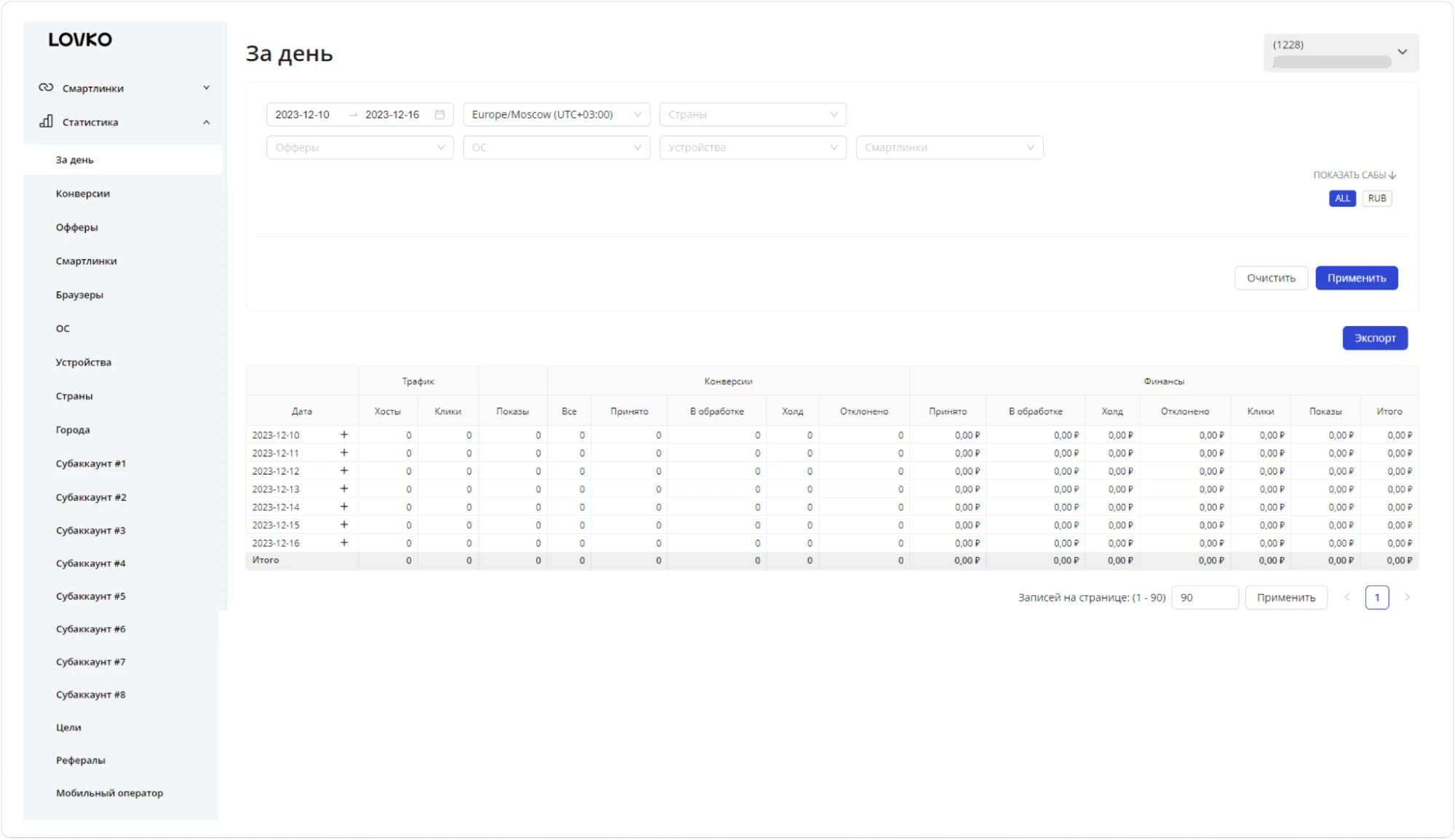The width and height of the screenshot is (1455, 840).
Task: Click the Смартлинки chain-link sidebar icon
Action: click(46, 87)
